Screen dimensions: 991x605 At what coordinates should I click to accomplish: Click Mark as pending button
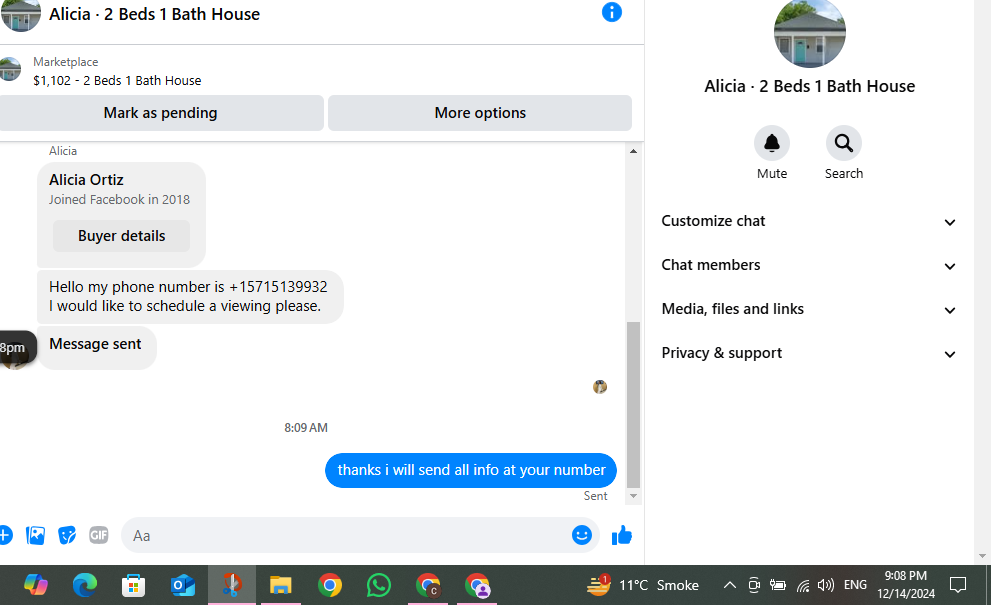point(161,113)
